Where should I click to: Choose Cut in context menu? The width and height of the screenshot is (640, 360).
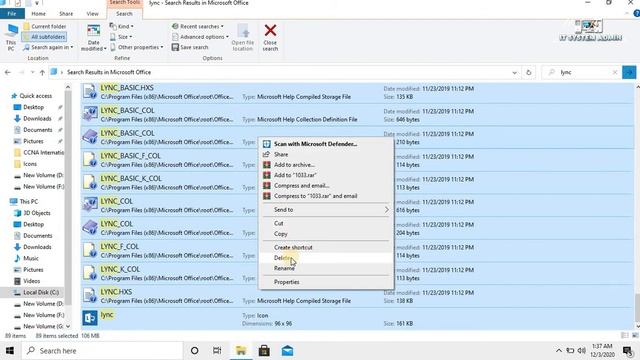point(326,223)
